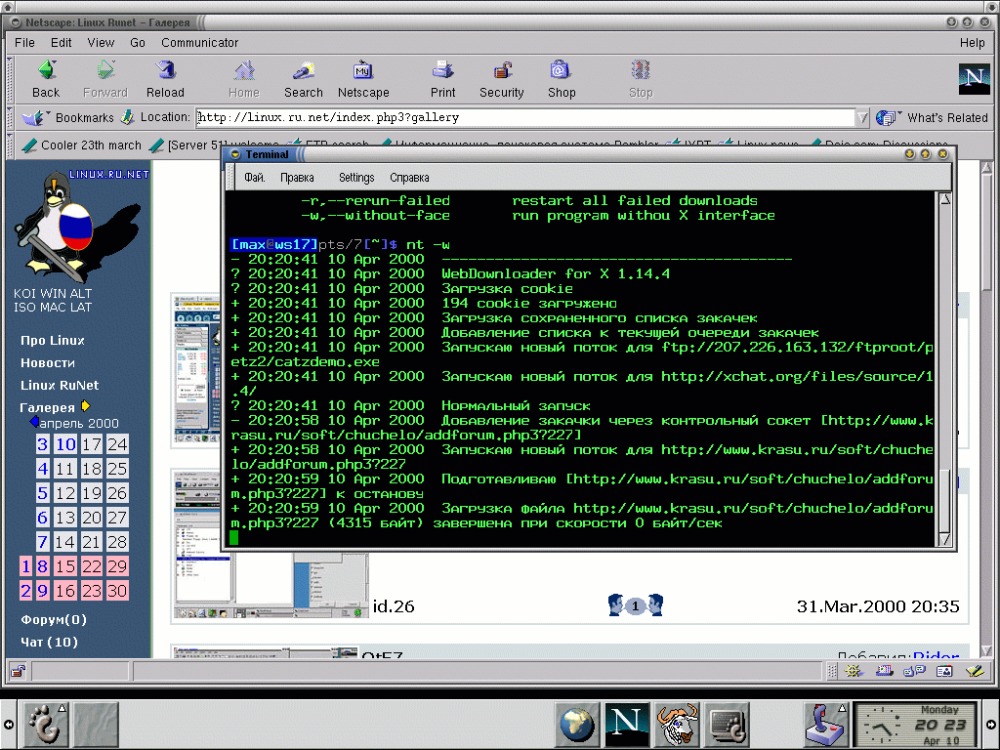Go to the Home page
This screenshot has height=750, width=1000.
(244, 78)
